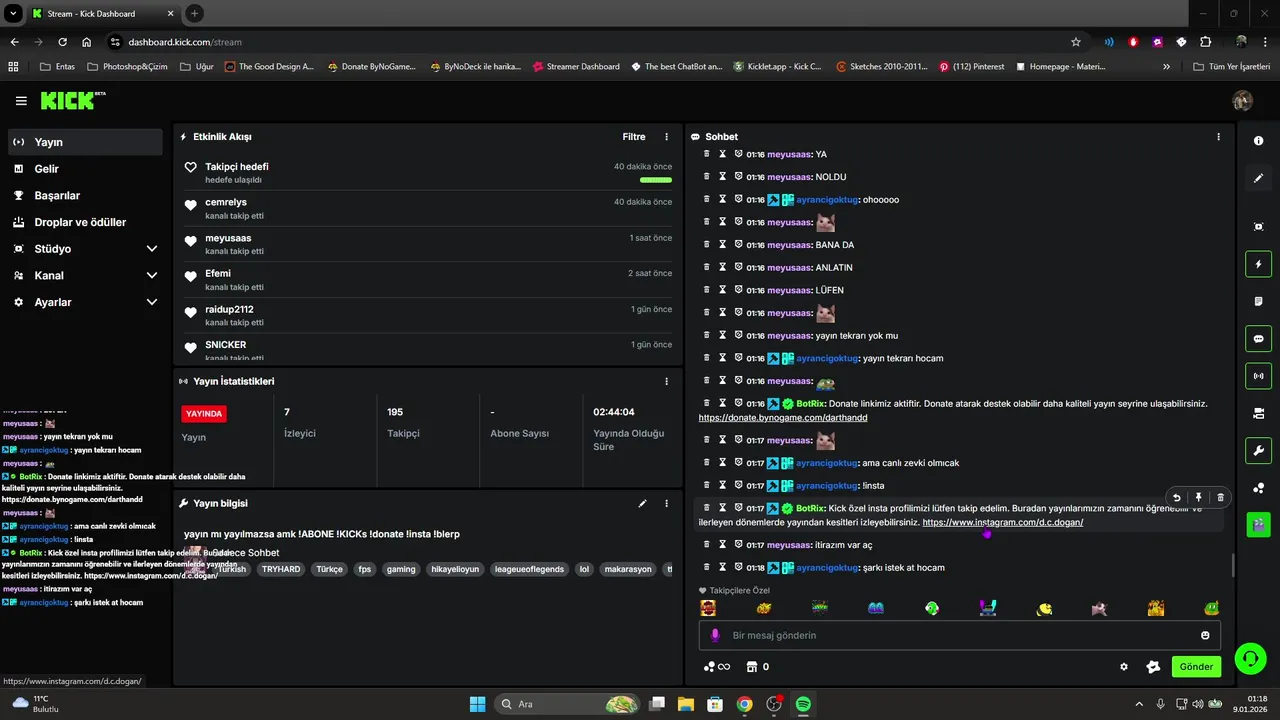The image size is (1280, 720).
Task: Click the user avatar at top right
Action: (1243, 101)
